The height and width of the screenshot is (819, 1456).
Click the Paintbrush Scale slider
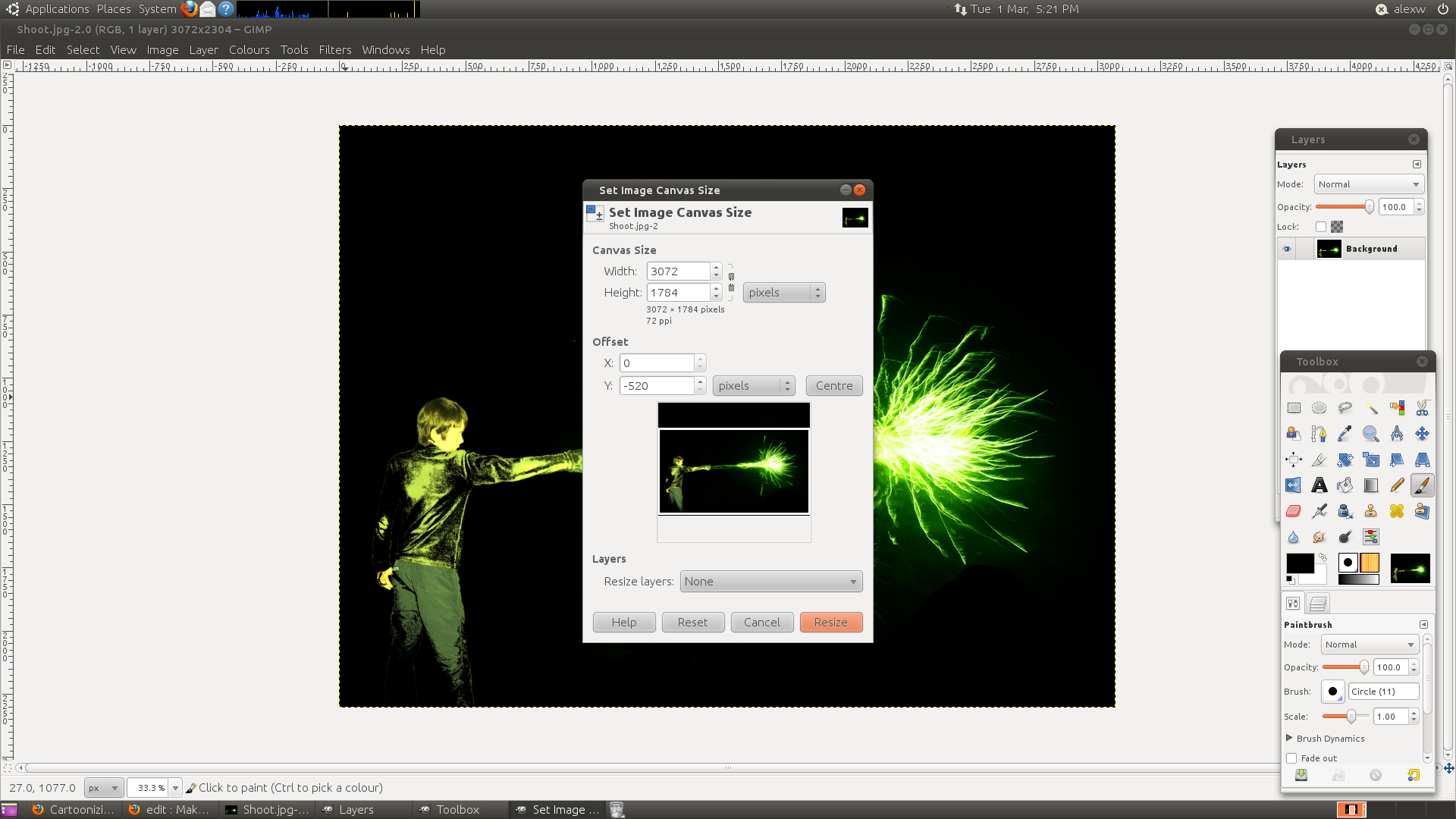point(1345,717)
